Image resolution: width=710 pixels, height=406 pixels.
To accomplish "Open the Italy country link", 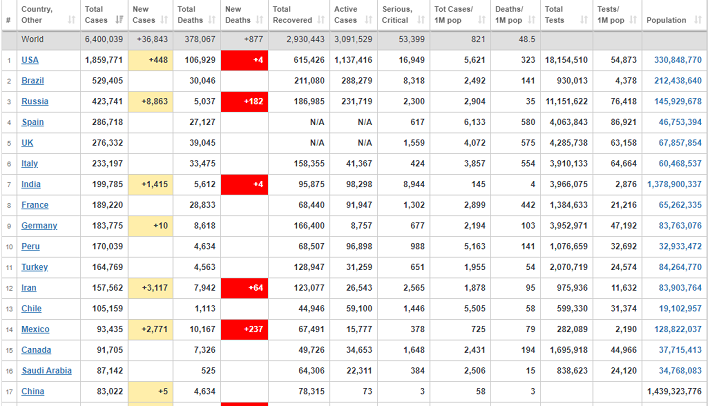I will pyautogui.click(x=29, y=163).
